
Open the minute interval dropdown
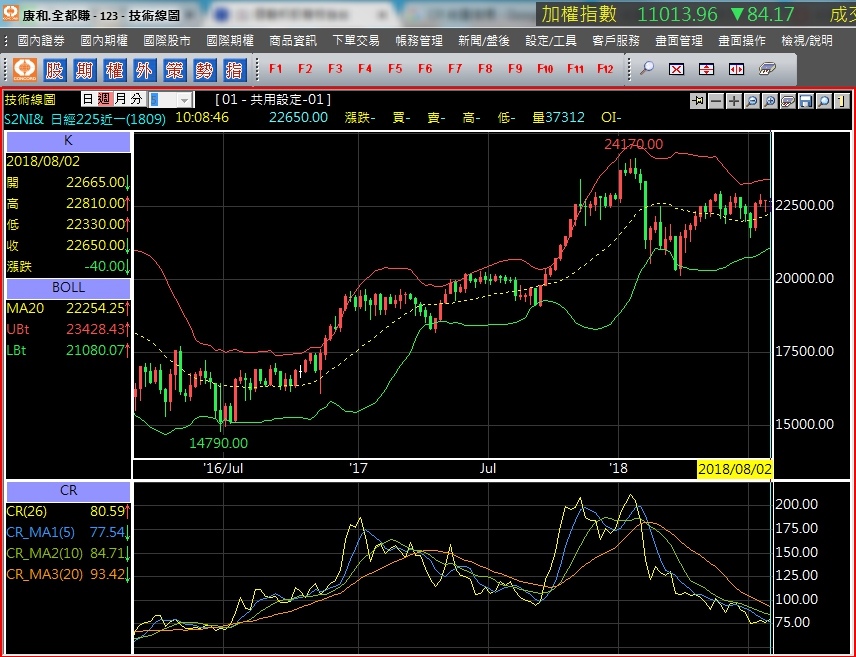(185, 100)
